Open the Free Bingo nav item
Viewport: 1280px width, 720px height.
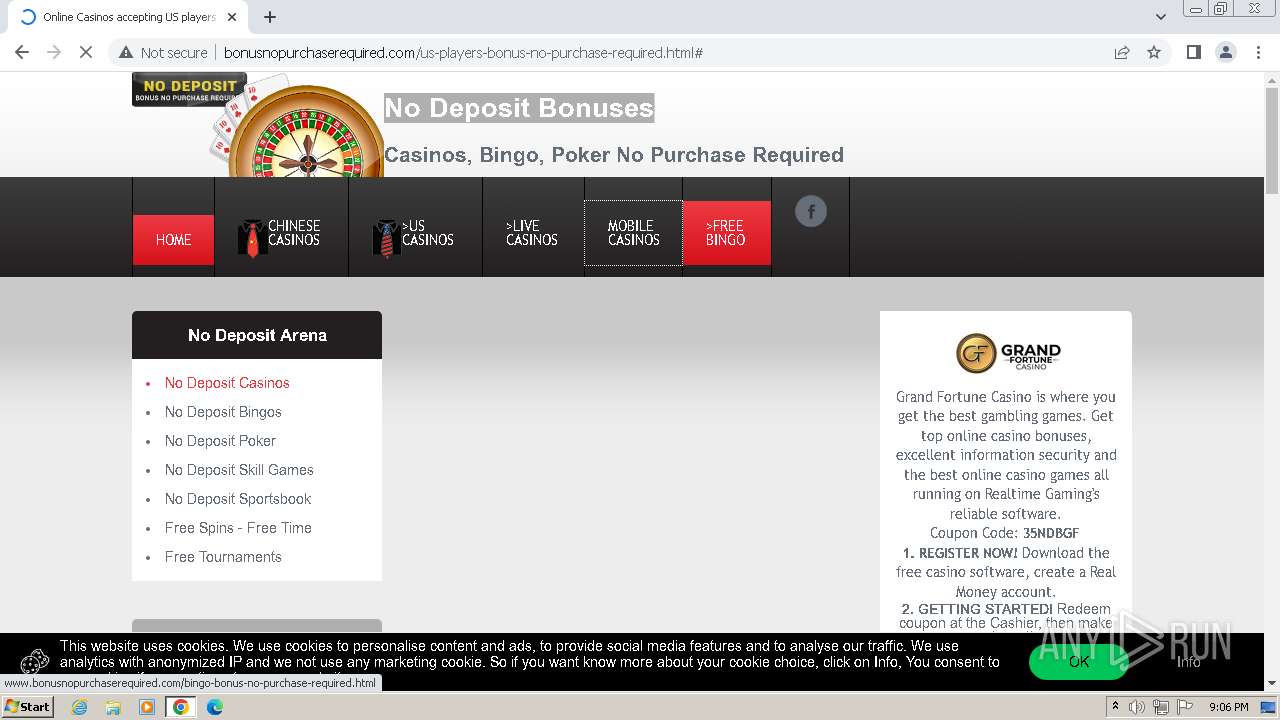click(x=726, y=233)
